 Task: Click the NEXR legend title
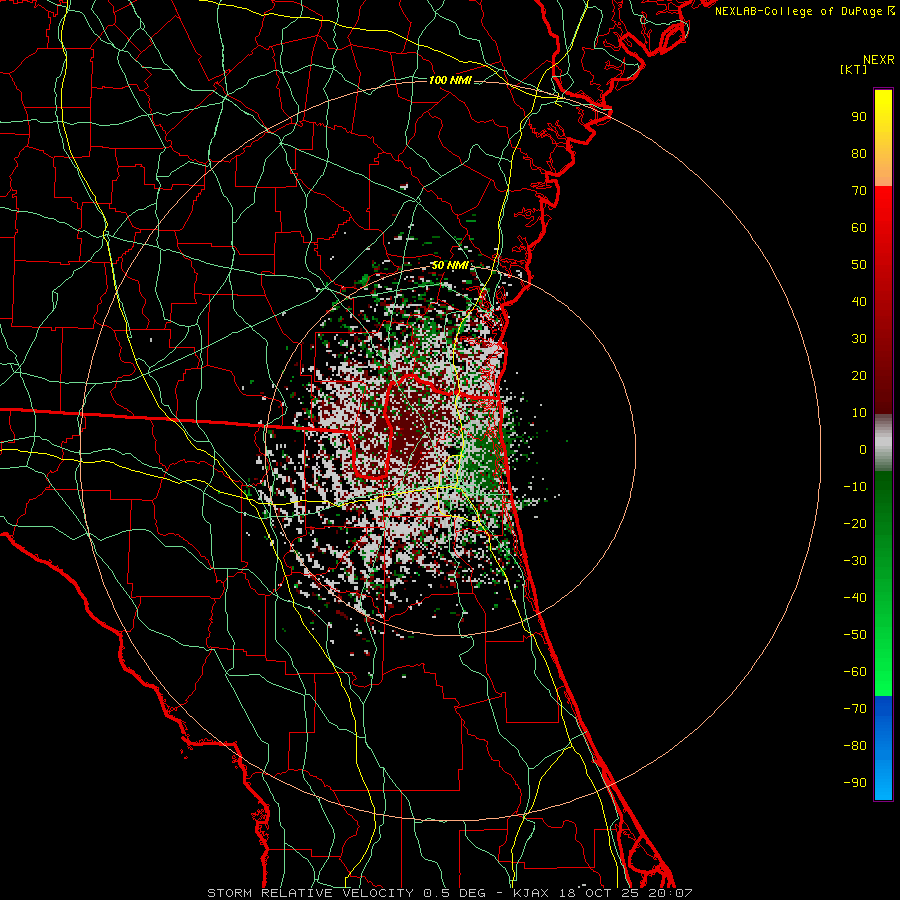tap(879, 60)
